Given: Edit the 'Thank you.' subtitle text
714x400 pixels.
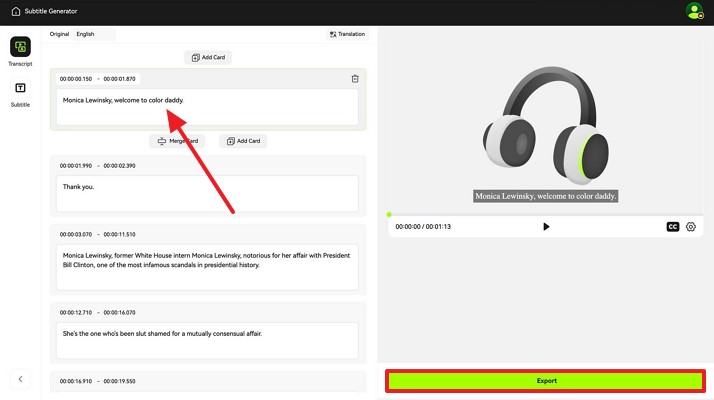Looking at the screenshot, I should pyautogui.click(x=207, y=194).
